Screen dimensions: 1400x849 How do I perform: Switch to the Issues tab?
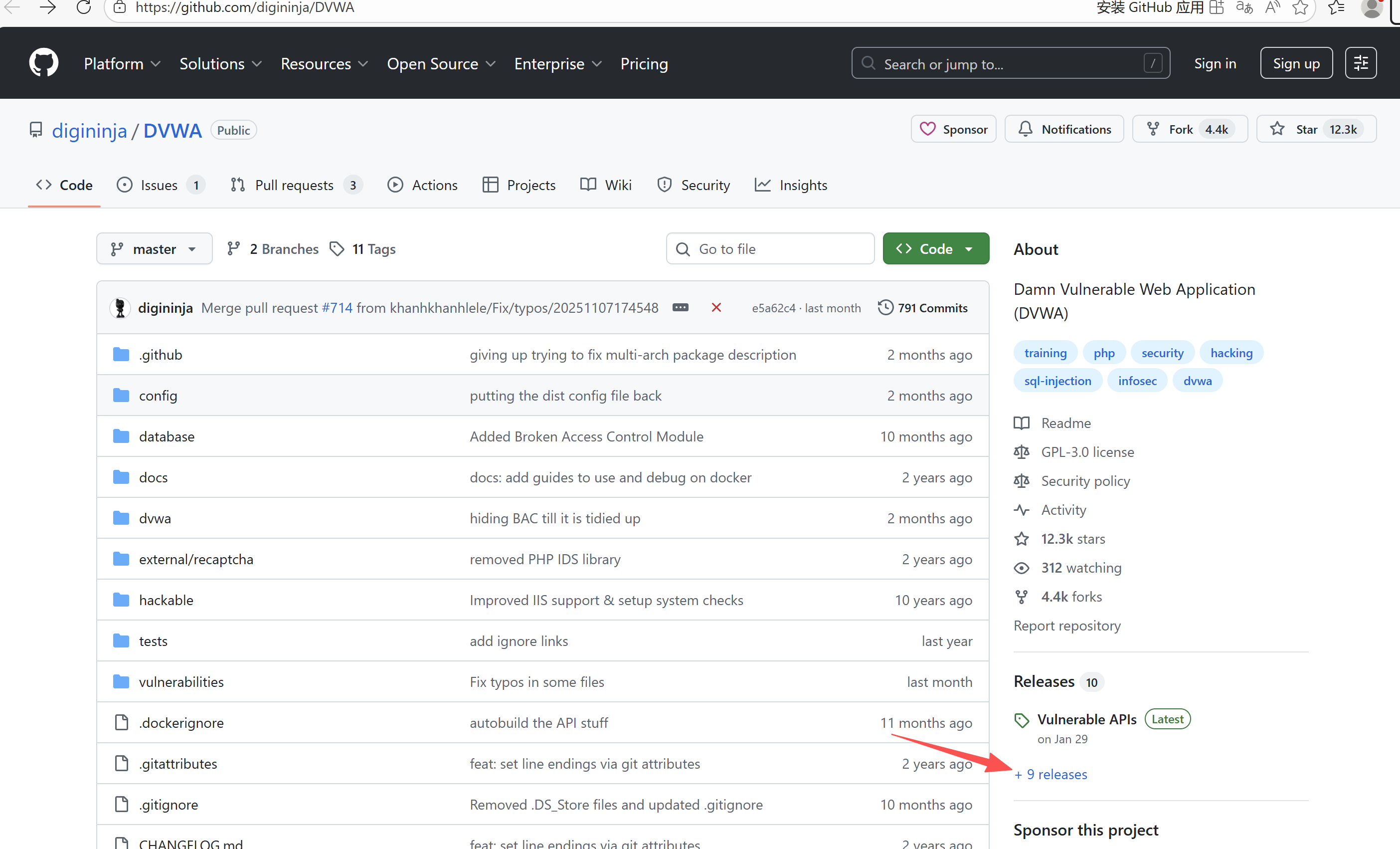[159, 185]
